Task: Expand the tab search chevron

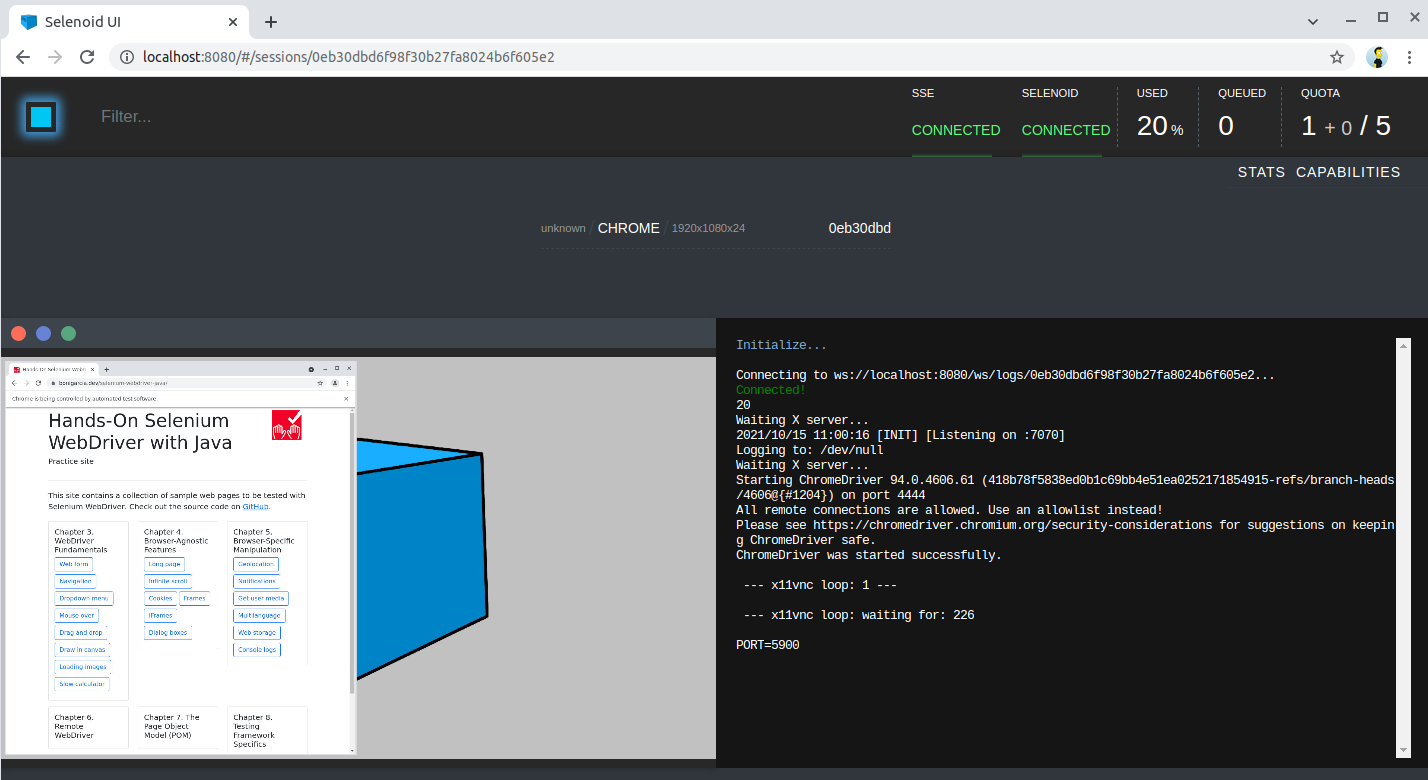Action: 1312,20
